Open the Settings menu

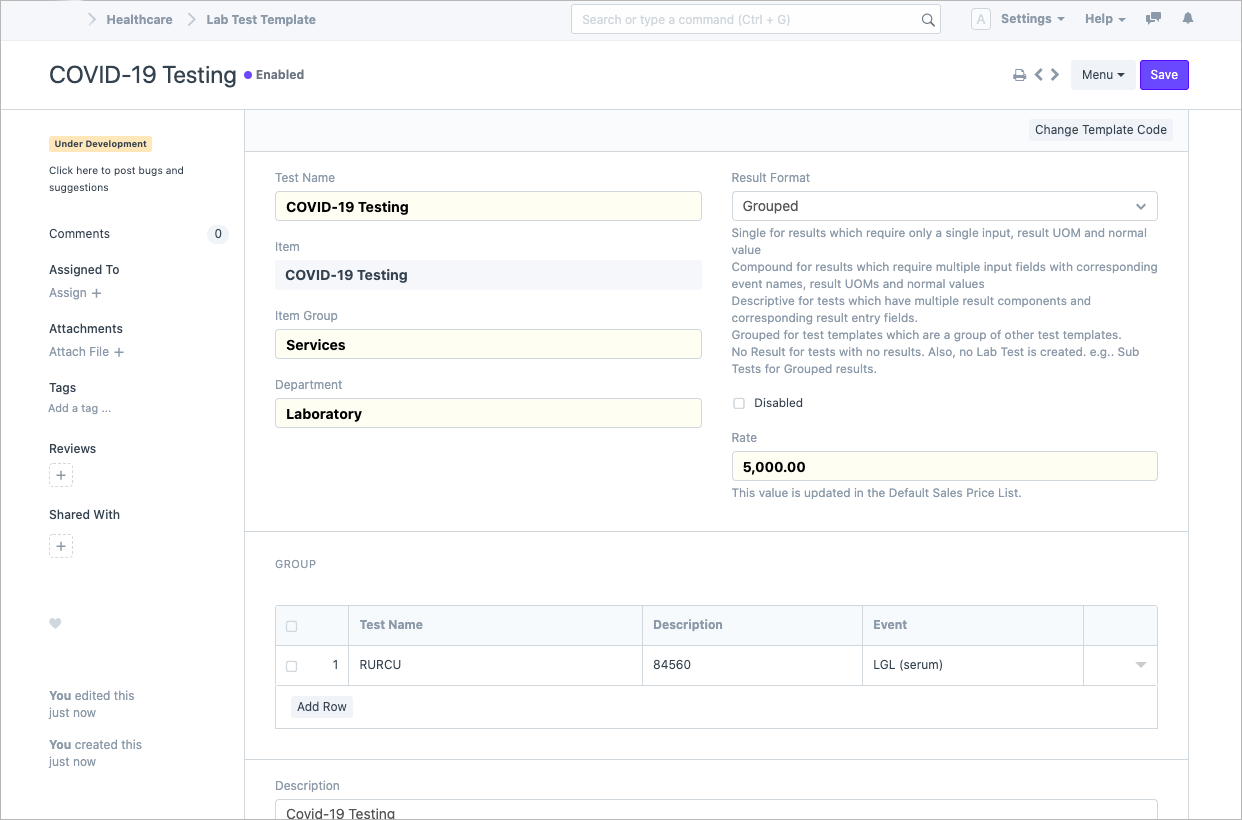coord(1032,19)
